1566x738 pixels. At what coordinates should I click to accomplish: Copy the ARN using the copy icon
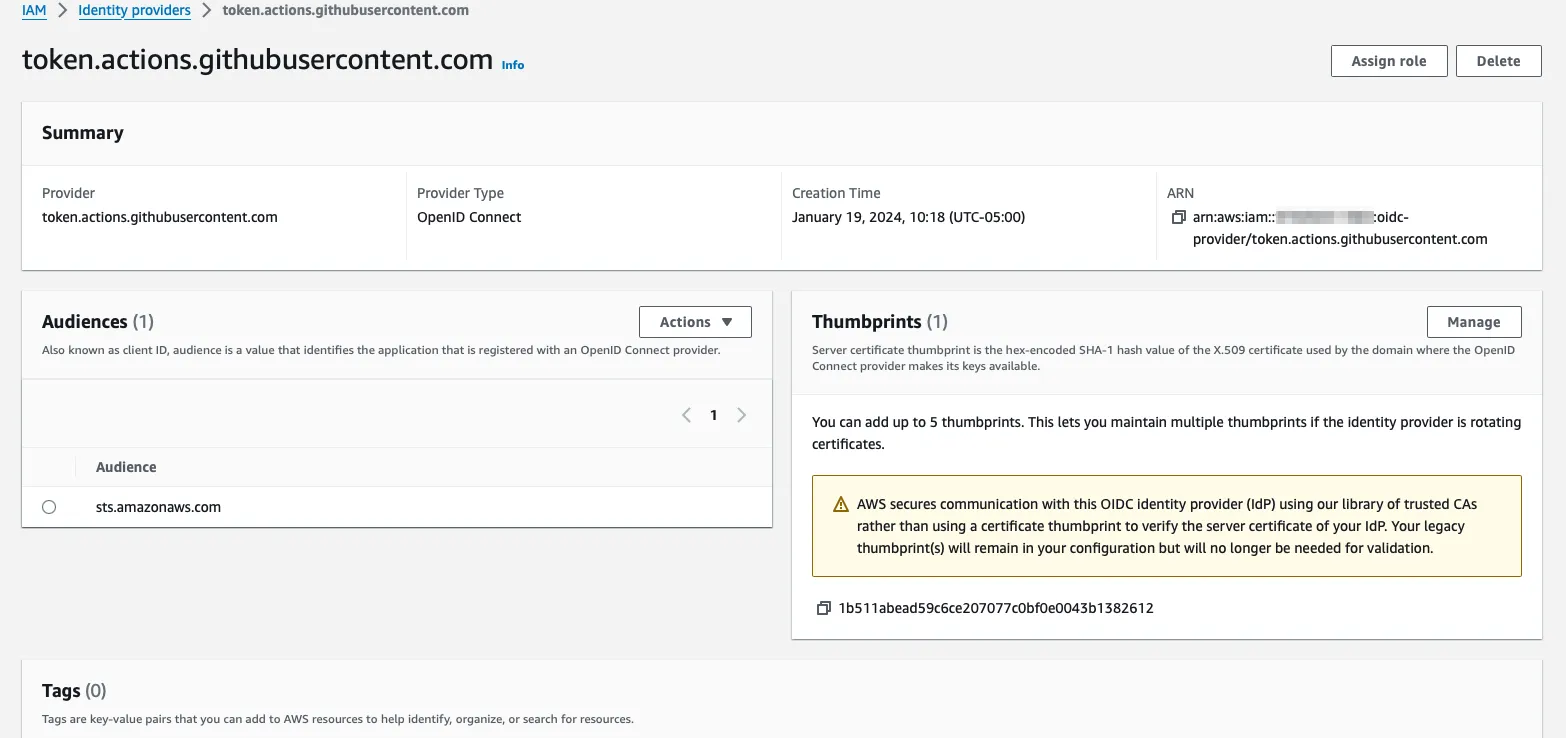tap(1178, 217)
